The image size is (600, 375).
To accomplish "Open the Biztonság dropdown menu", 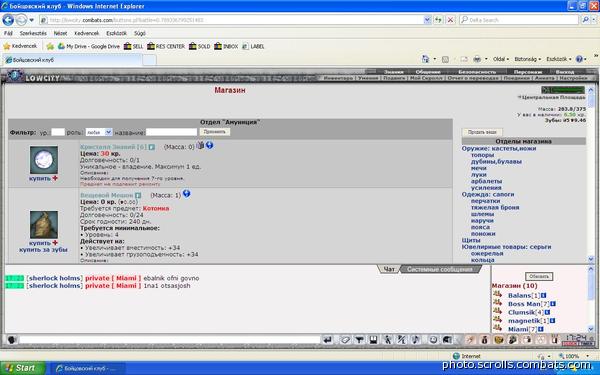I will click(527, 59).
